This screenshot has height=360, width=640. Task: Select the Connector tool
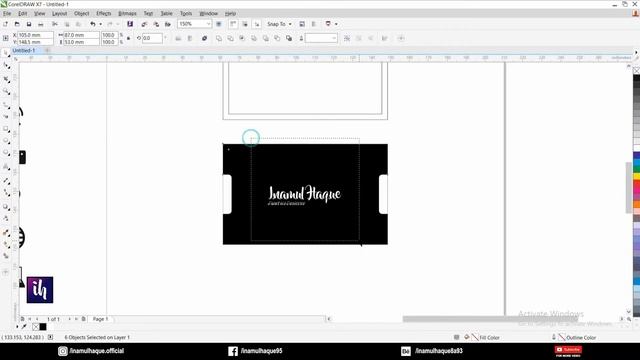pyautogui.click(x=6, y=192)
